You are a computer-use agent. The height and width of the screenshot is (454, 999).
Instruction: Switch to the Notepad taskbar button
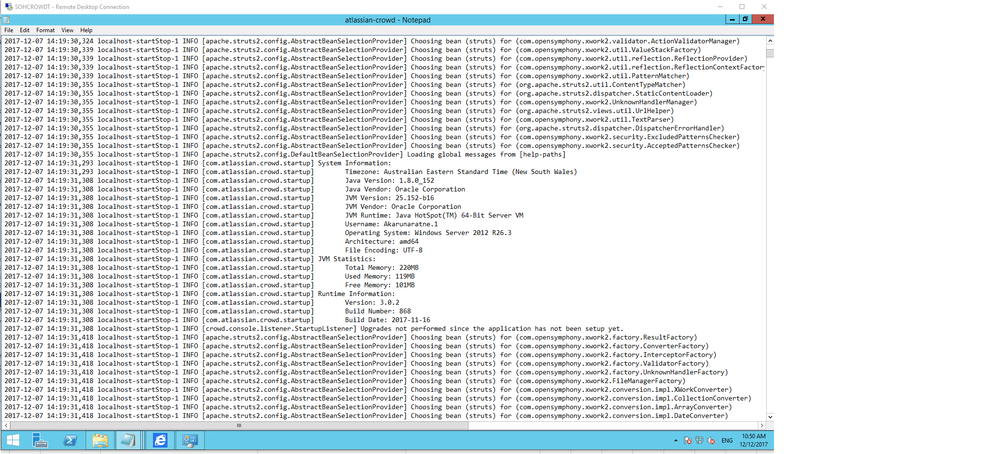[x=129, y=440]
